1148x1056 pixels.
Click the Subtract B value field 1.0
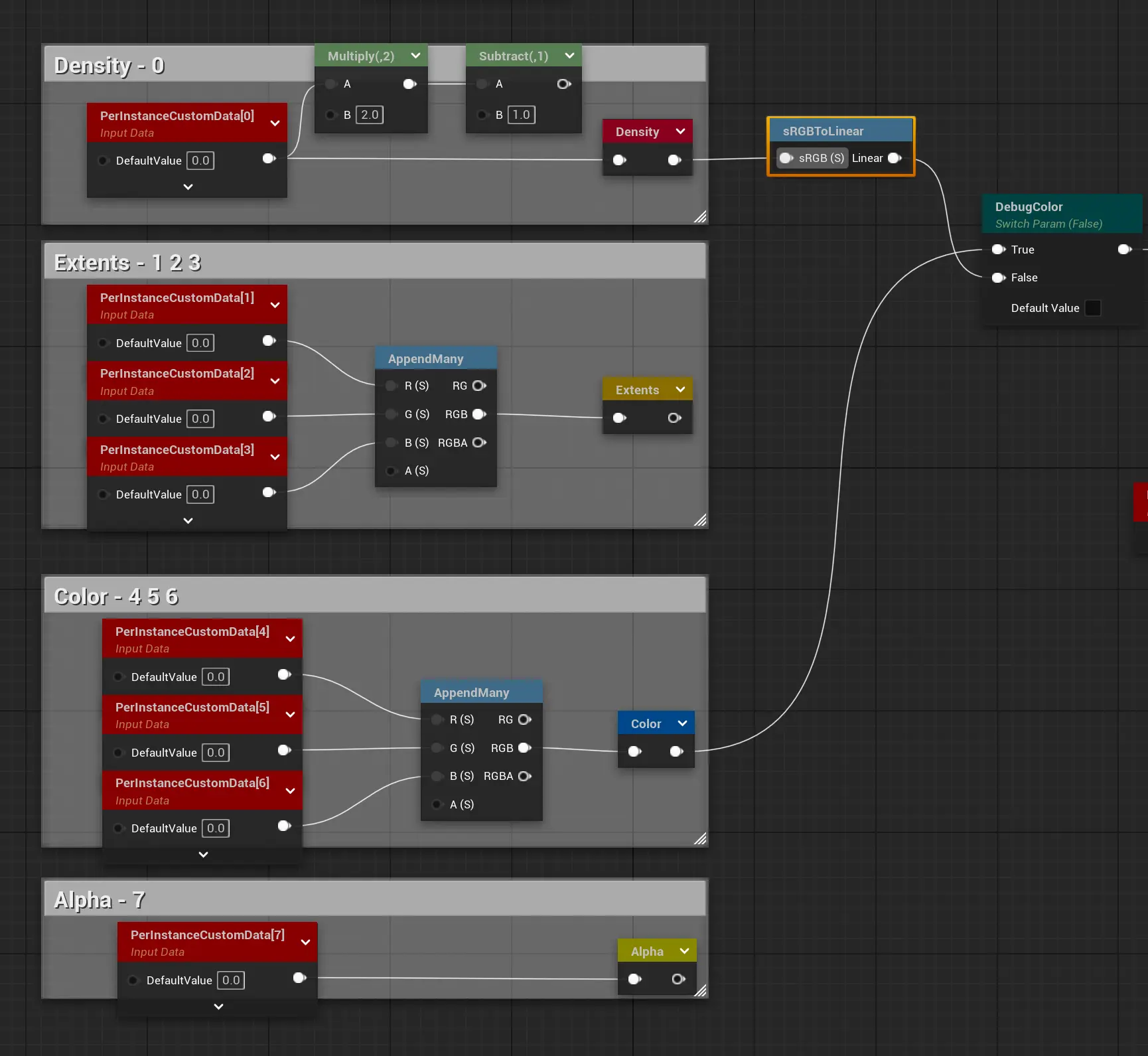521,115
